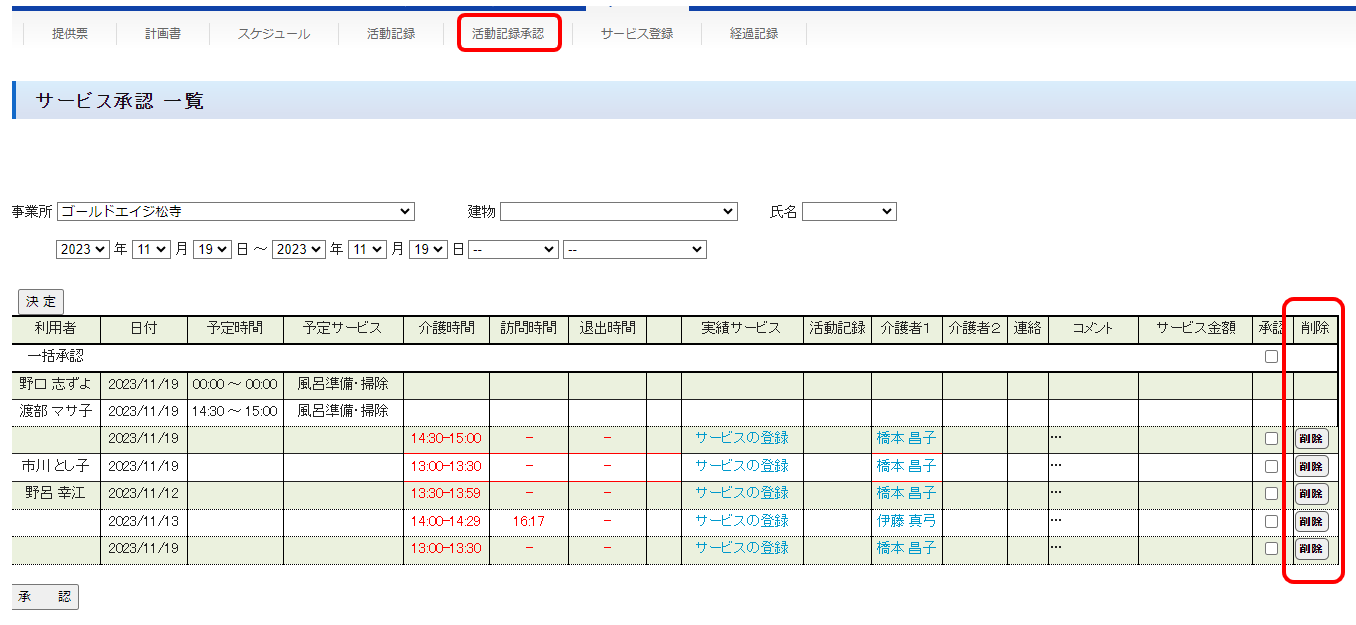
Task: Open comment ellipsis in 伊藤 真弓 row
Action: pos(1055,521)
